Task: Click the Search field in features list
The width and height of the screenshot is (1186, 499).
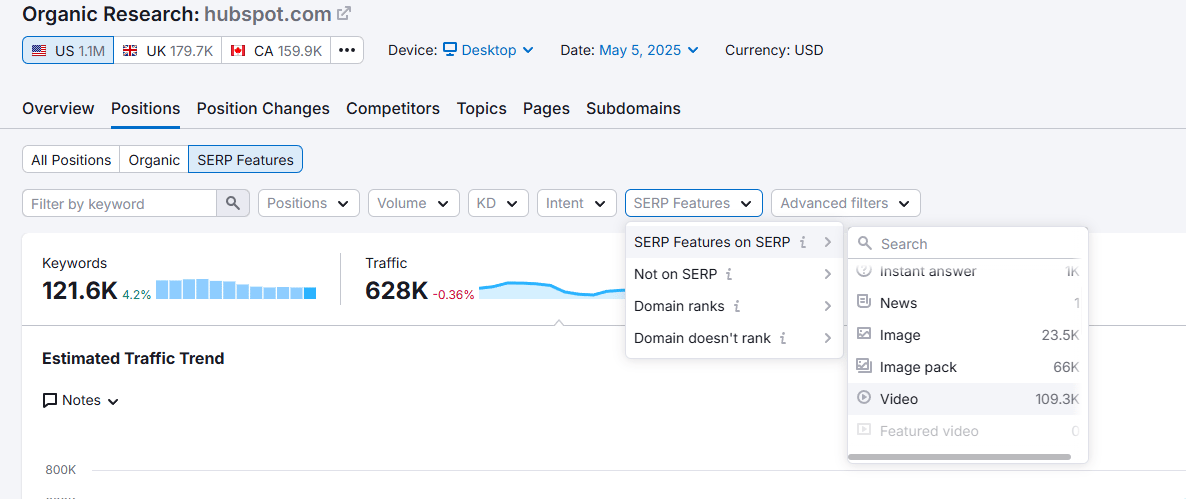Action: [x=967, y=243]
